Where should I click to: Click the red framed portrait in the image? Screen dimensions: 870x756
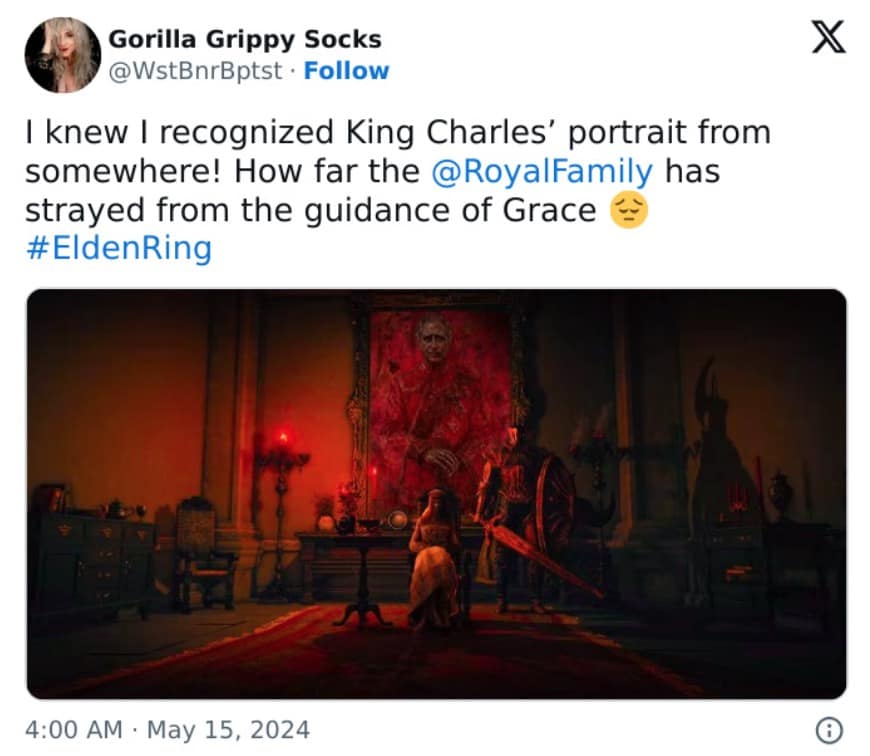(437, 400)
